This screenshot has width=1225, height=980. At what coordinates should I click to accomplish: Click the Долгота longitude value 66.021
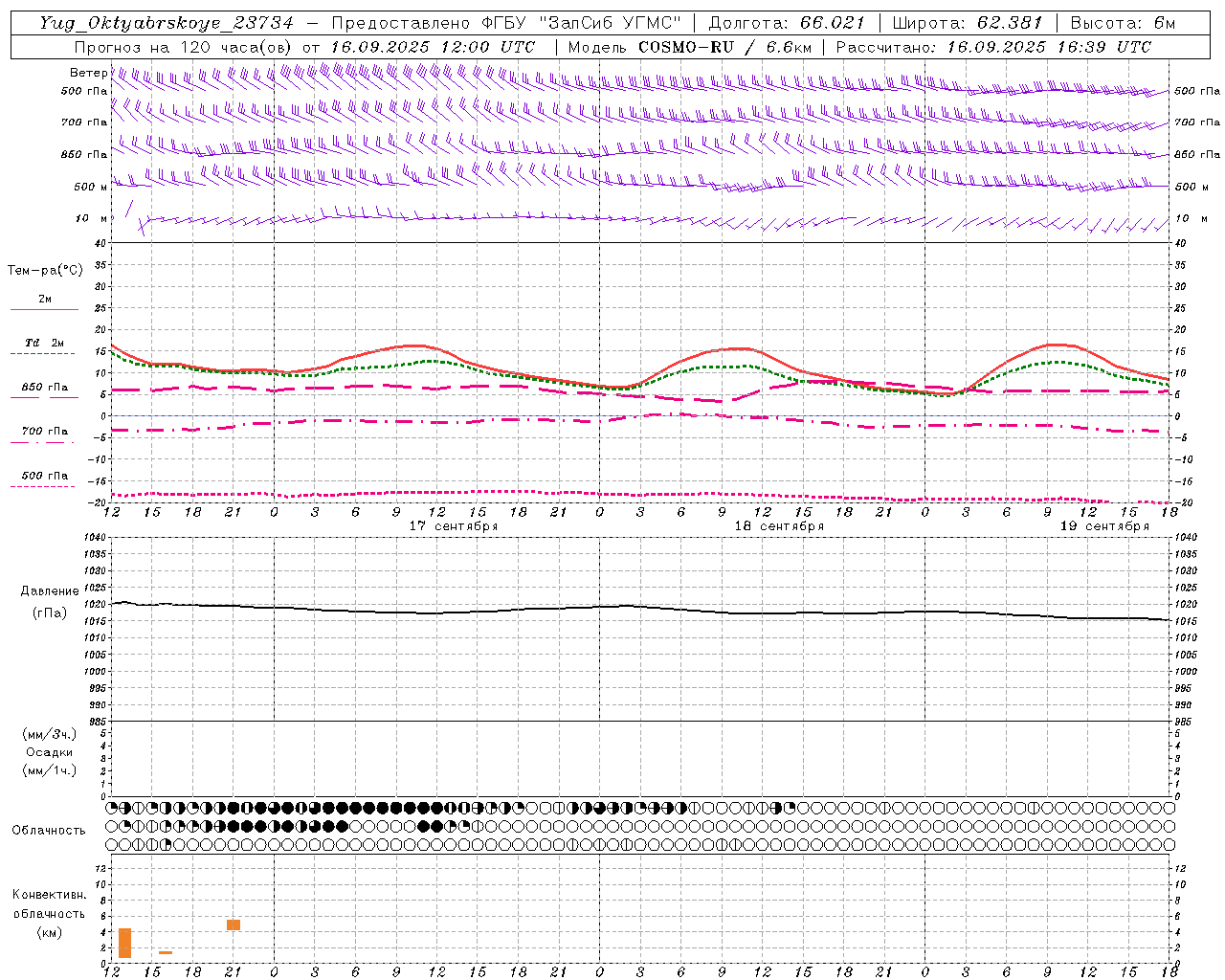[833, 23]
